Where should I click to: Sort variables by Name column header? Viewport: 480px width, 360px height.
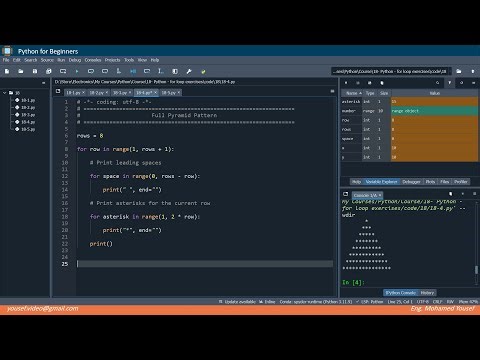(x=352, y=93)
